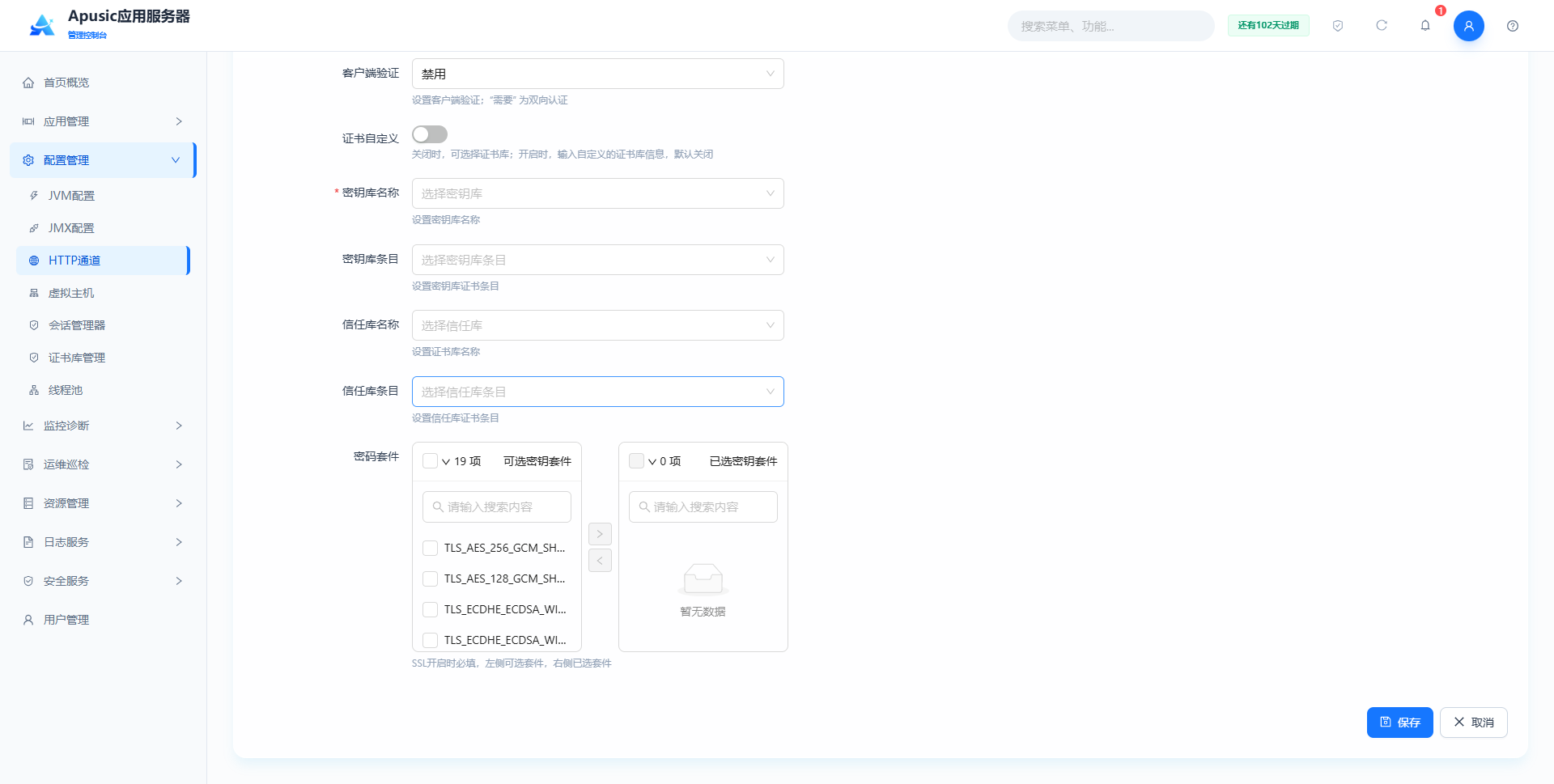Expand the 资源管理 menu
Viewport: 1554px width, 784px height.
(103, 503)
